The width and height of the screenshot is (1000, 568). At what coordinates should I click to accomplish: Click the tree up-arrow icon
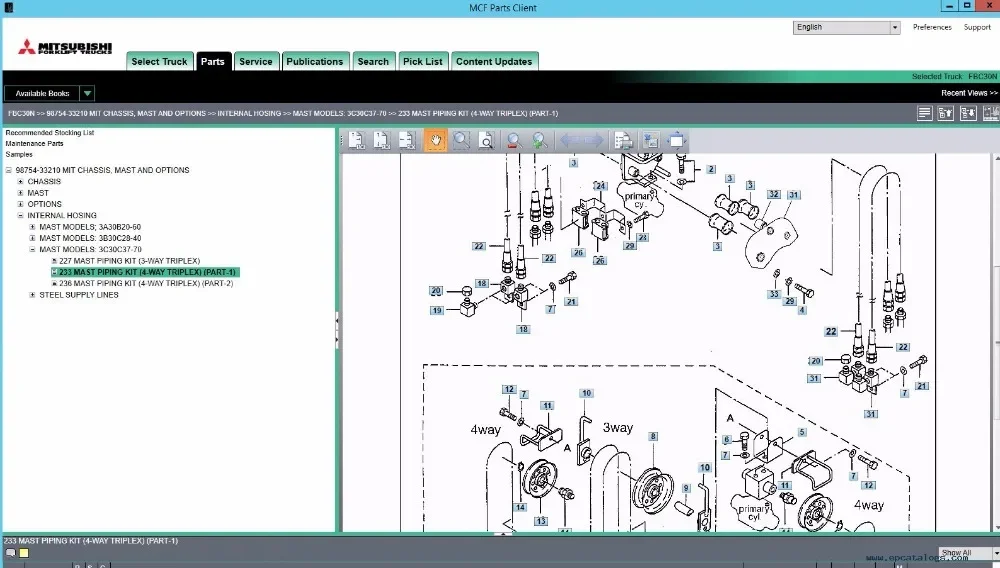coord(946,113)
